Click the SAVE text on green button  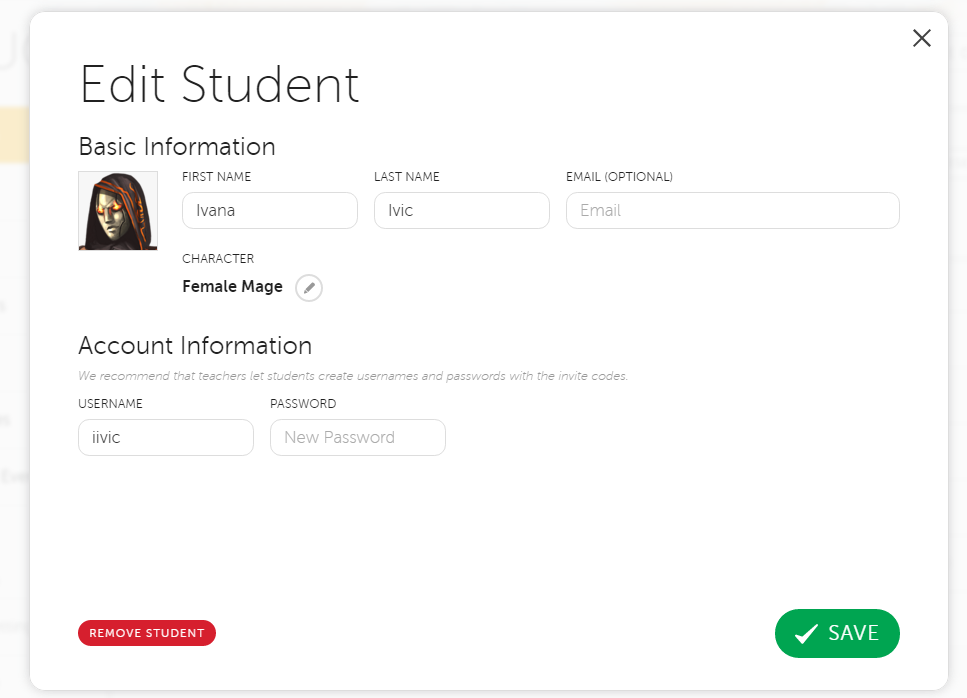(x=853, y=633)
